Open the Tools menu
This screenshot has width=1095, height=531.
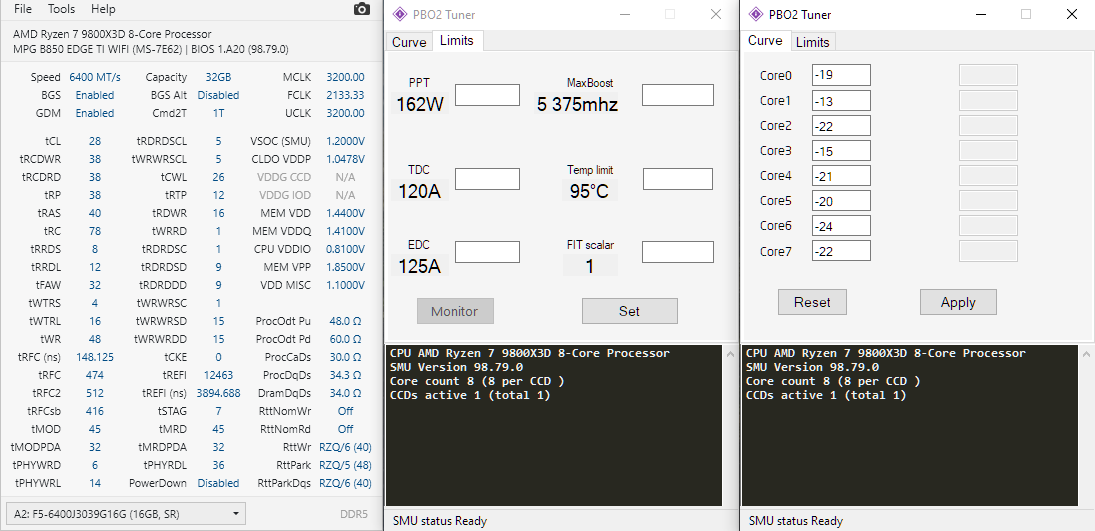(61, 9)
